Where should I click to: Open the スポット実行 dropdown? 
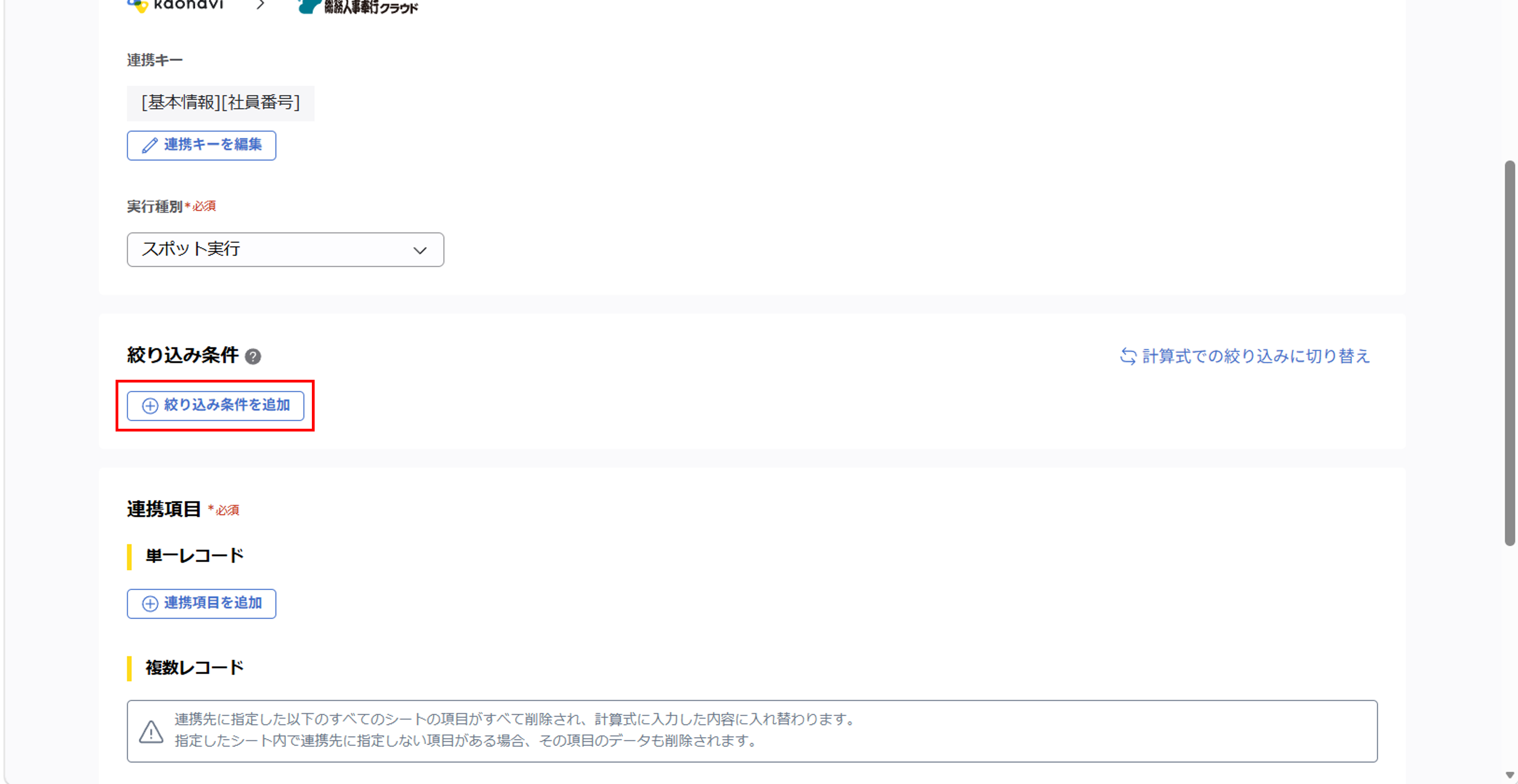coord(285,250)
